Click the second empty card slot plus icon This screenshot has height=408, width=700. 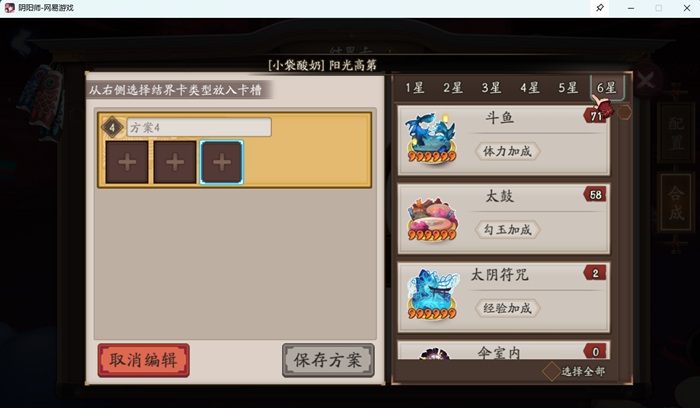pyautogui.click(x=175, y=162)
